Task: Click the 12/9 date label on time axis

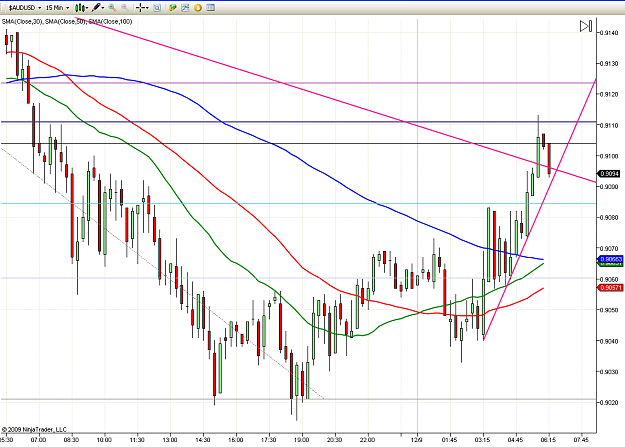Action: [417, 440]
